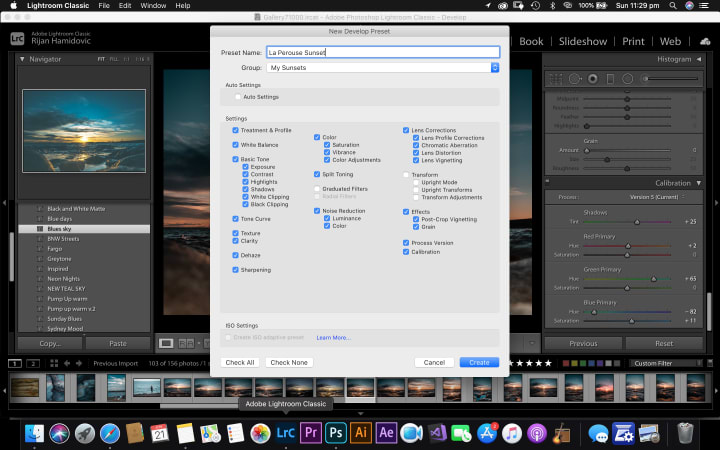720x450 pixels.
Task: Open Custom Filter dropdown
Action: (666, 363)
